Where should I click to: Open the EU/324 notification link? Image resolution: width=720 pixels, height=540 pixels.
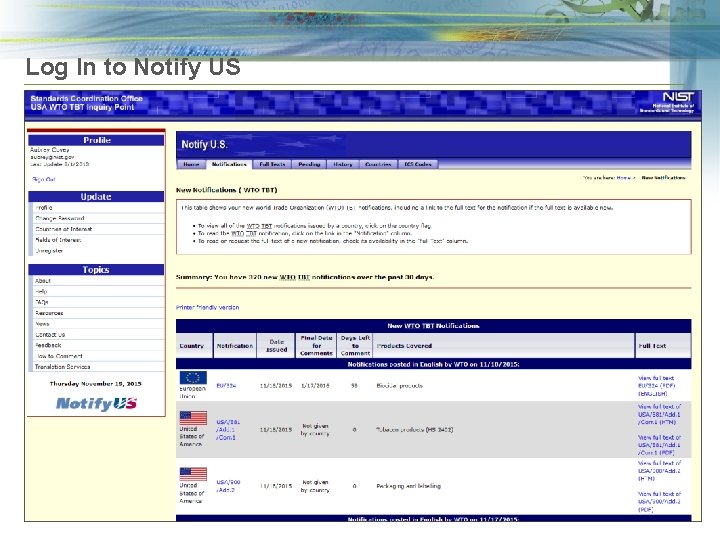pos(226,386)
